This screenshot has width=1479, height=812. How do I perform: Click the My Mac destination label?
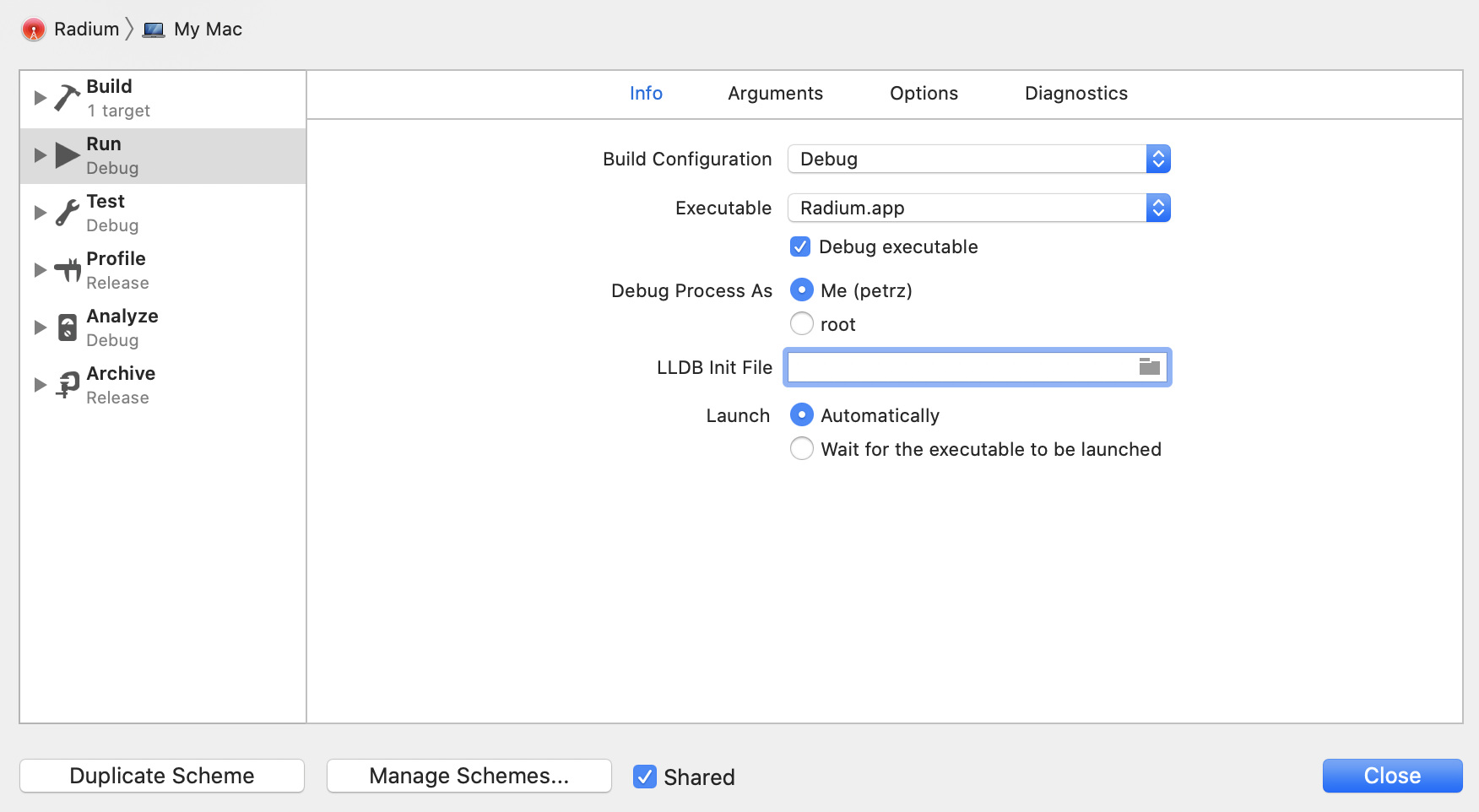[x=208, y=30]
